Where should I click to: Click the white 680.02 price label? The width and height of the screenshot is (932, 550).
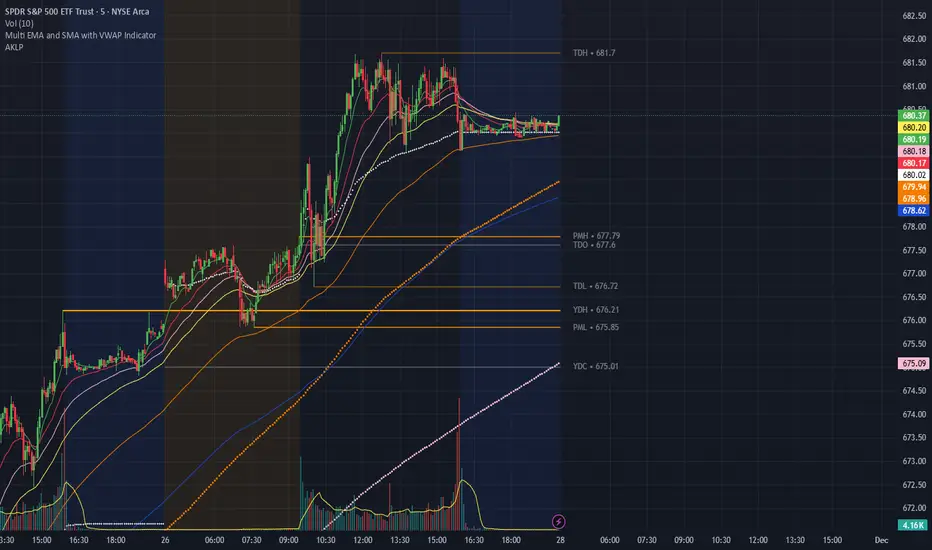point(913,175)
